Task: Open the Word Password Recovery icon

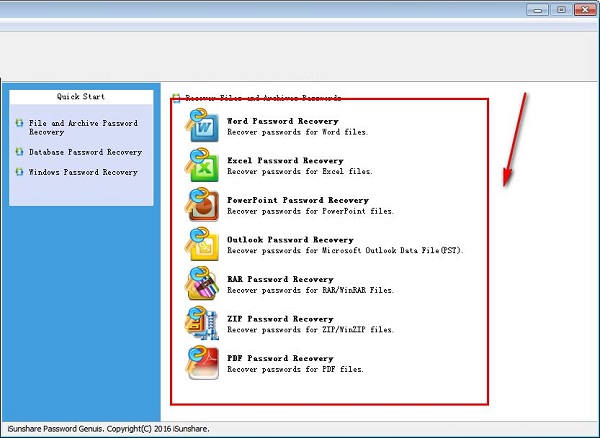Action: [202, 125]
